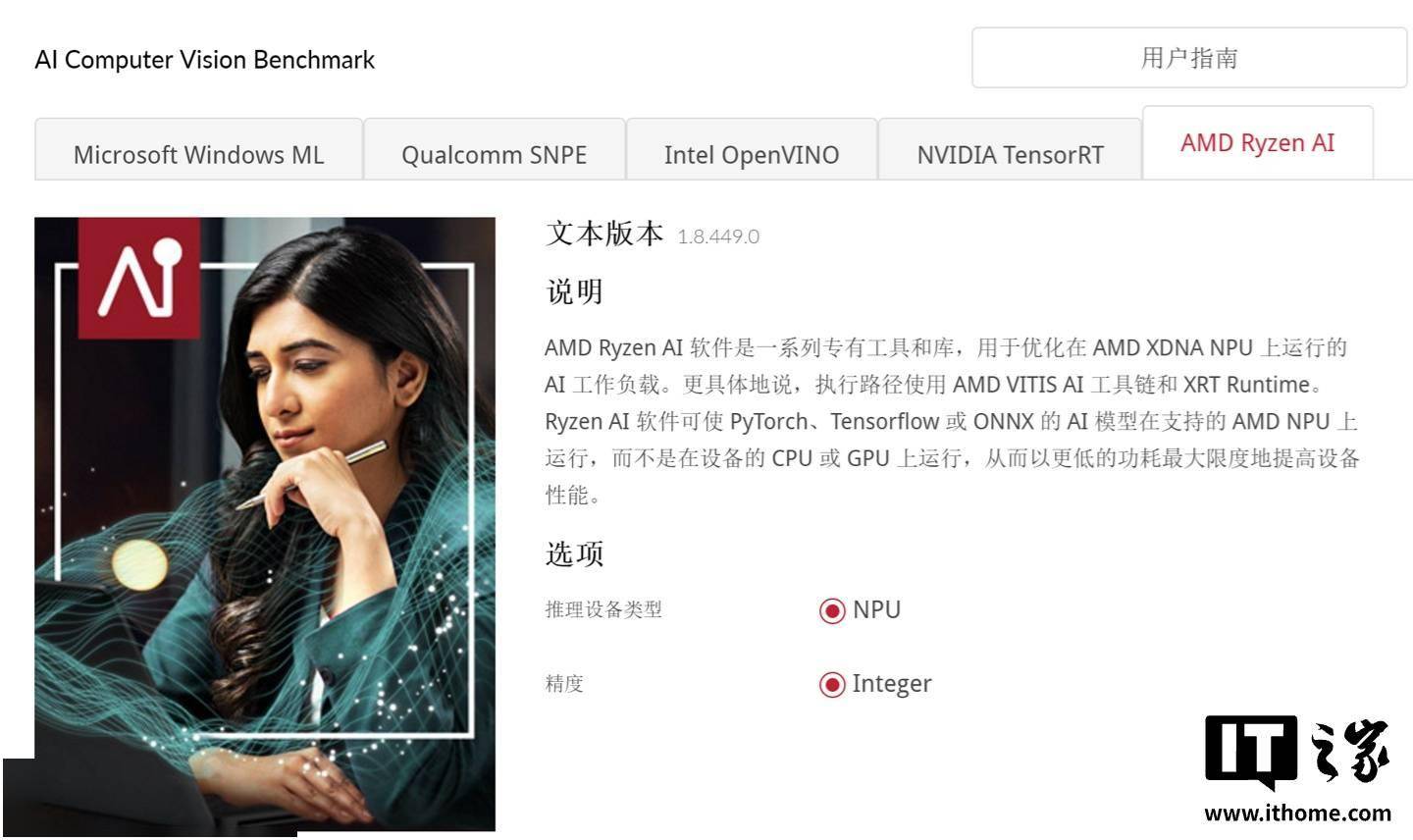Click the red AI logo icon

tap(138, 278)
